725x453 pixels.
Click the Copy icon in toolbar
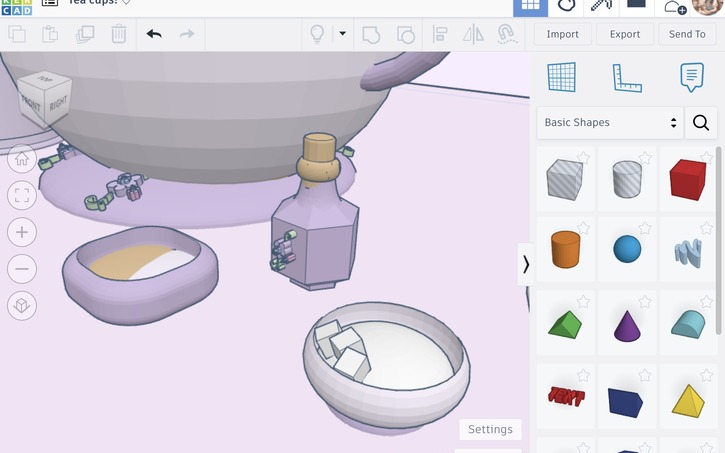point(17,34)
